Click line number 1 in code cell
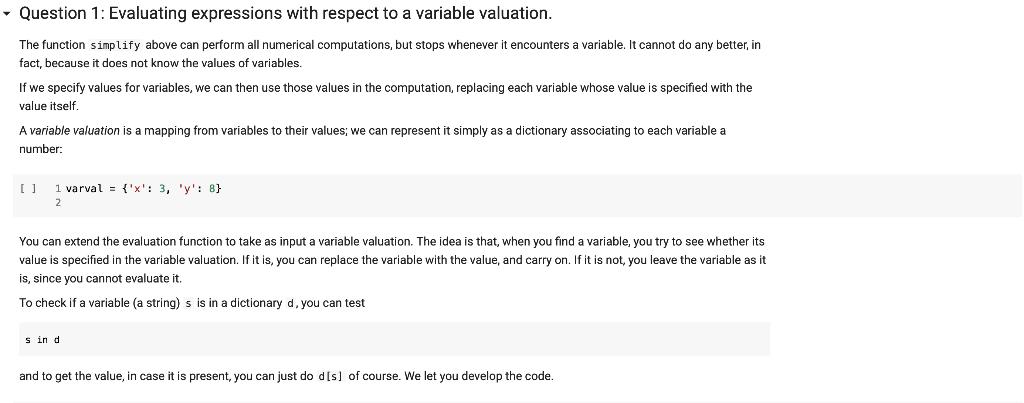The height and width of the screenshot is (403, 1024). tap(58, 189)
